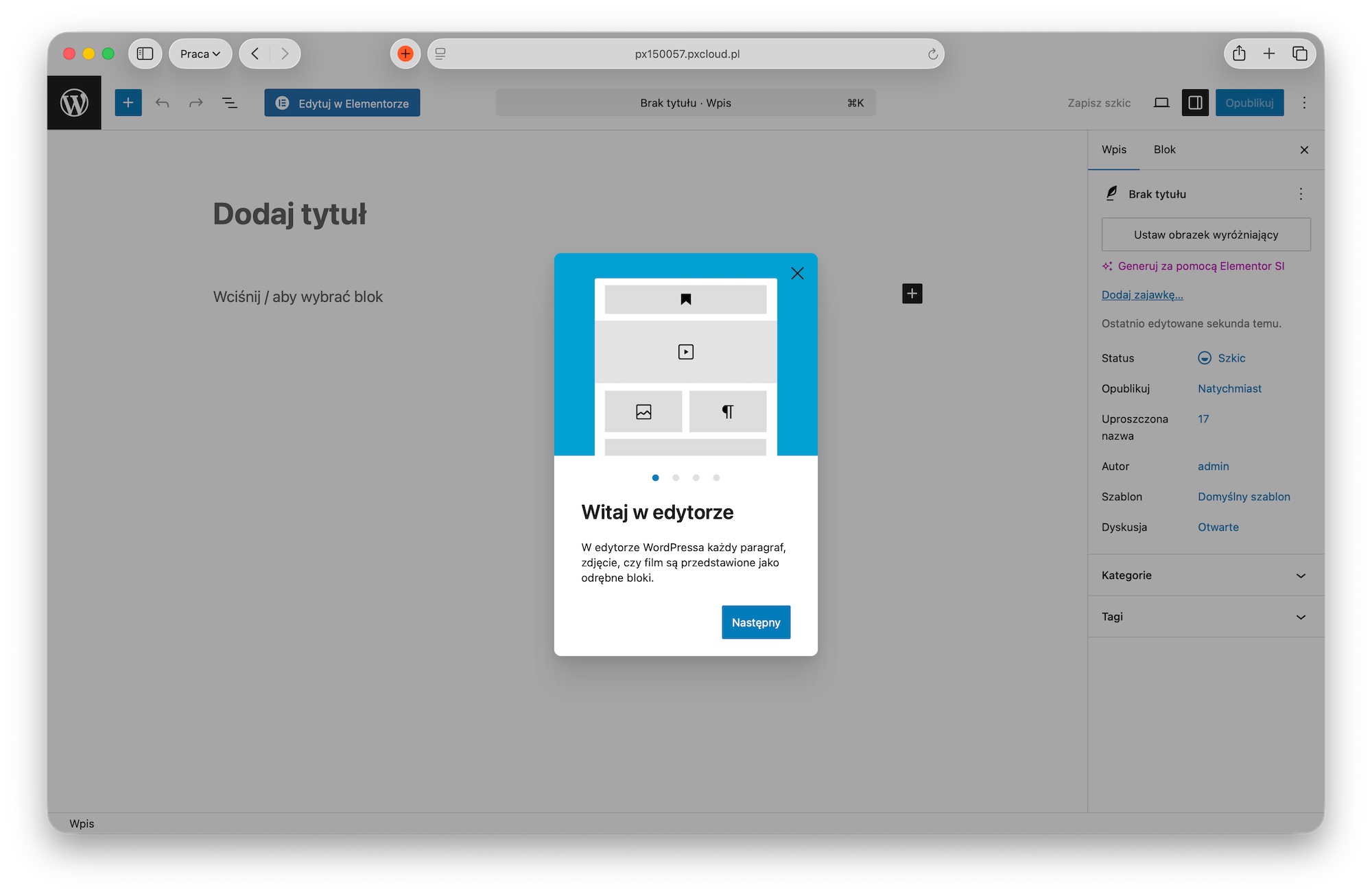Viewport: 1372px width, 896px height.
Task: Click the WordPress logo icon
Action: [x=74, y=103]
